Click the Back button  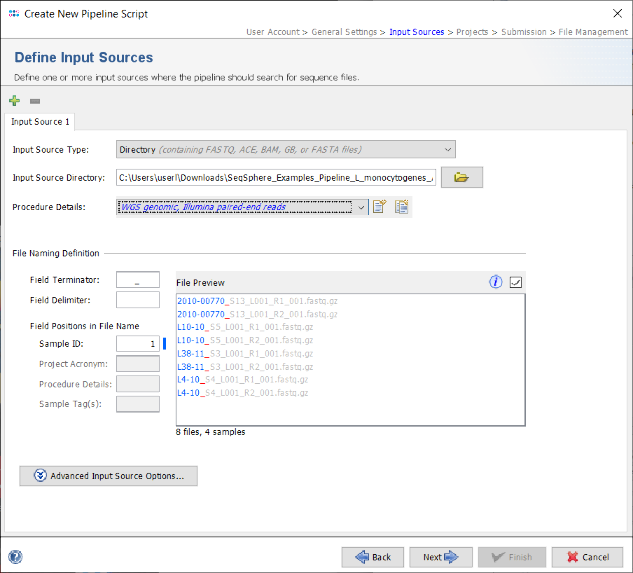pyautogui.click(x=372, y=557)
